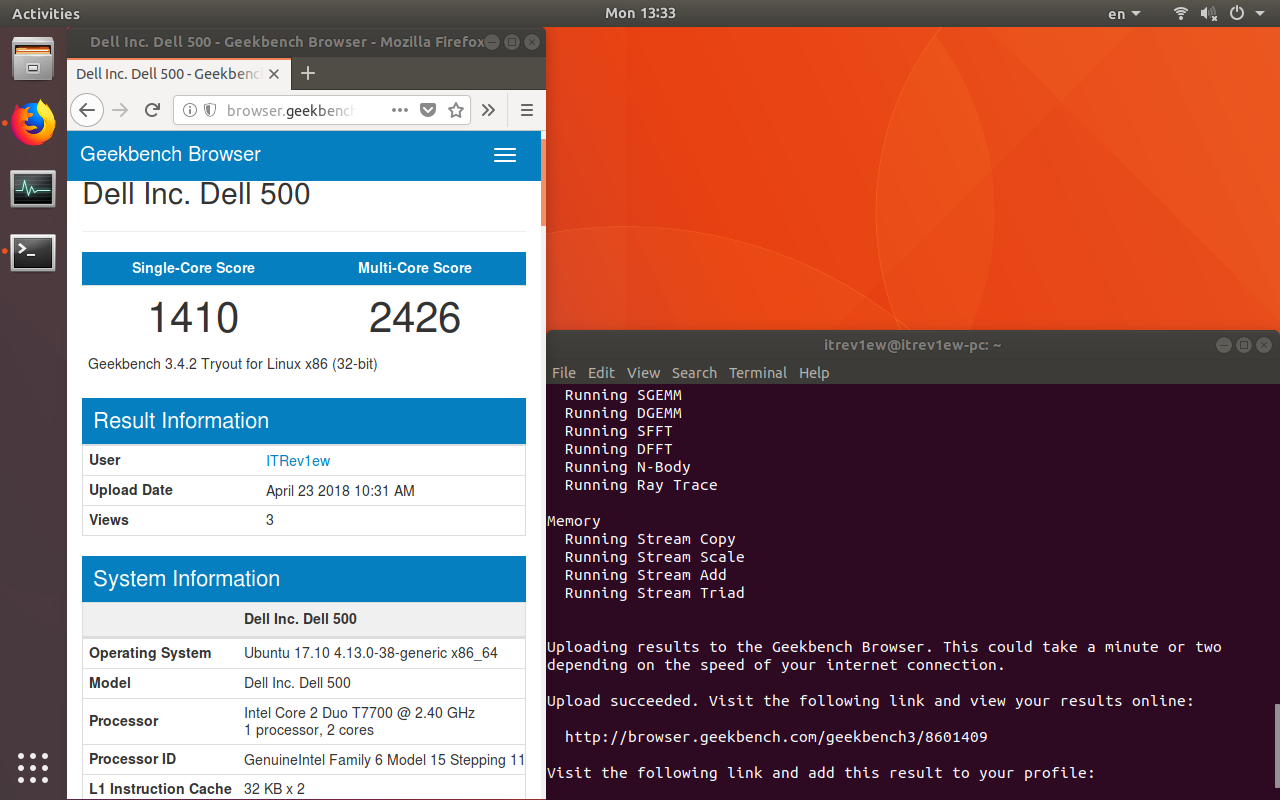Viewport: 1280px width, 800px height.
Task: Open Terminal menu in terminal menubar
Action: (758, 372)
